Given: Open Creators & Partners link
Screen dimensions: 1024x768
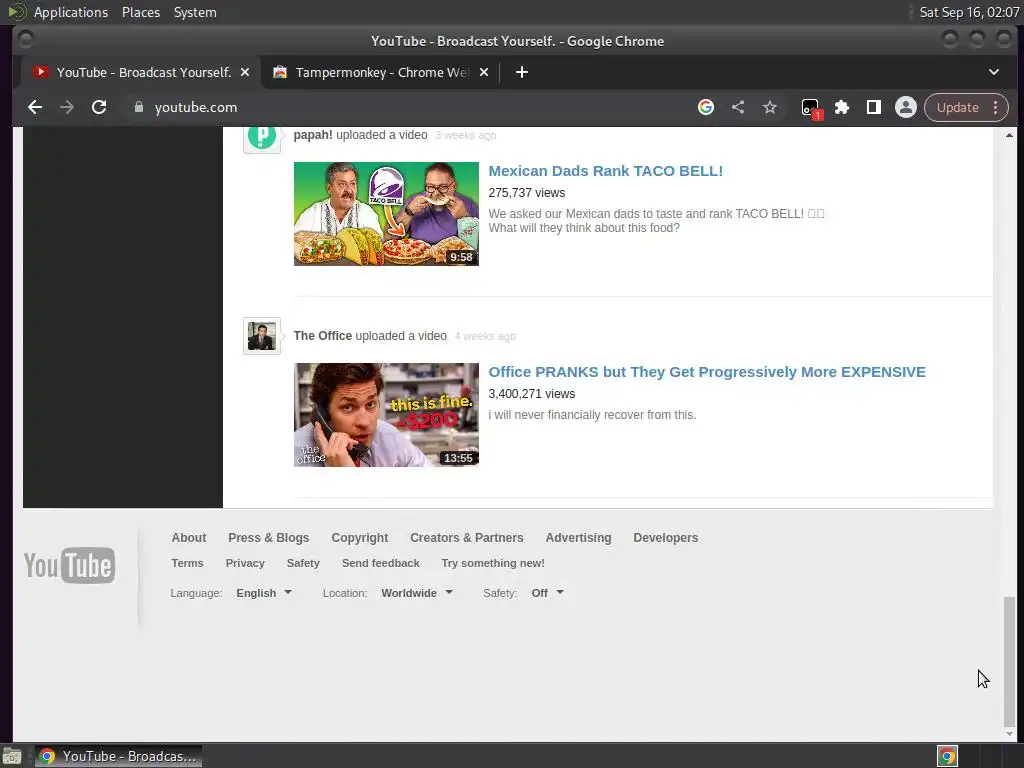Looking at the screenshot, I should pos(466,537).
